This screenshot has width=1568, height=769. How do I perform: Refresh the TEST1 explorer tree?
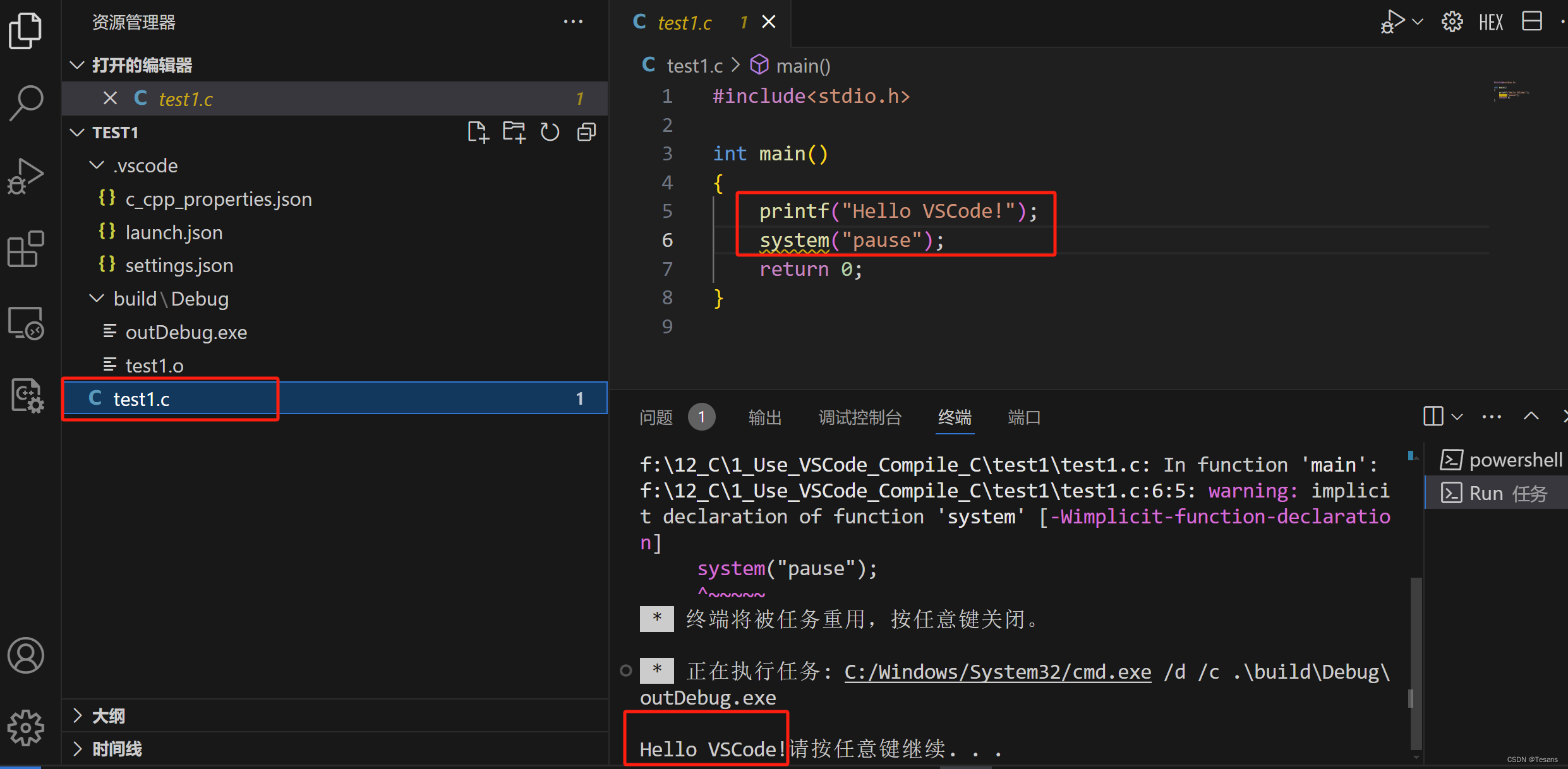click(550, 133)
